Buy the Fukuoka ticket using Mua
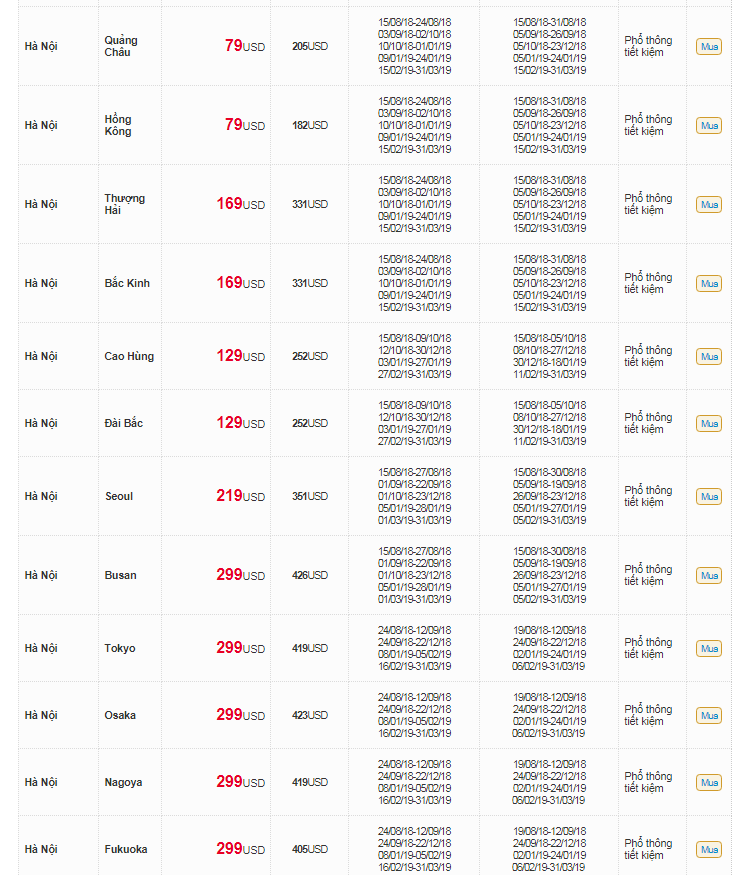This screenshot has width=753, height=875. 708,849
